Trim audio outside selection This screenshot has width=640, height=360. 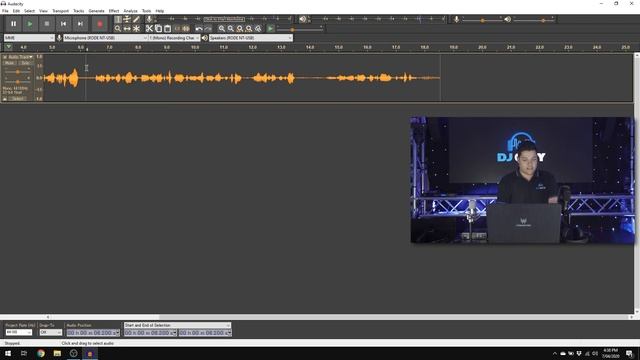coord(177,29)
